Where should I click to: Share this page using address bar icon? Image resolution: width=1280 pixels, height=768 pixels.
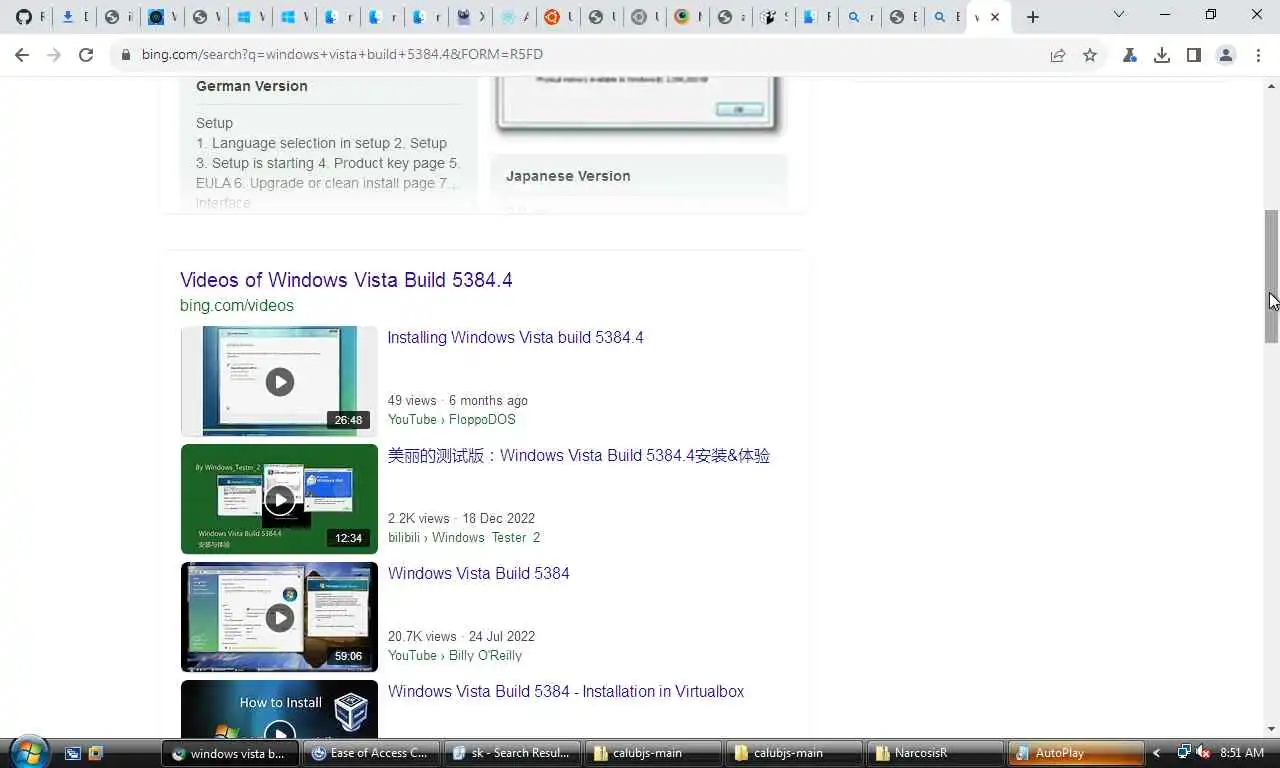pyautogui.click(x=1058, y=55)
